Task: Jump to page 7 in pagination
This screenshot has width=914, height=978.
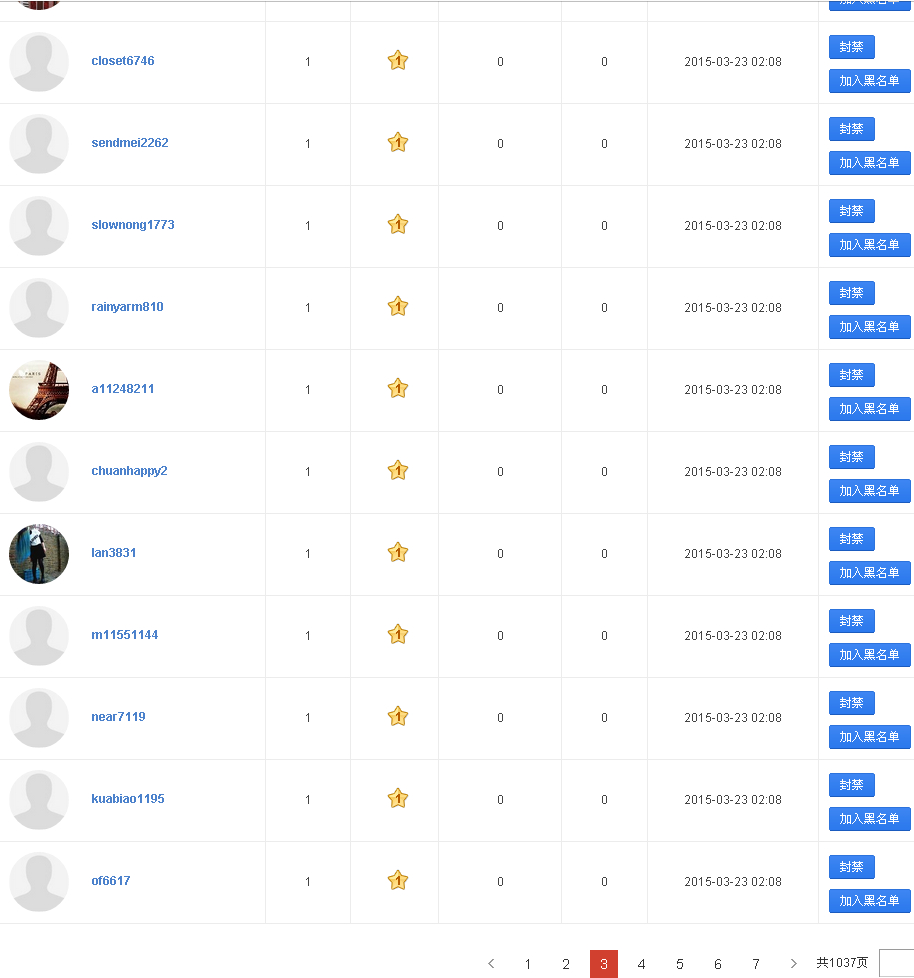Action: point(756,964)
